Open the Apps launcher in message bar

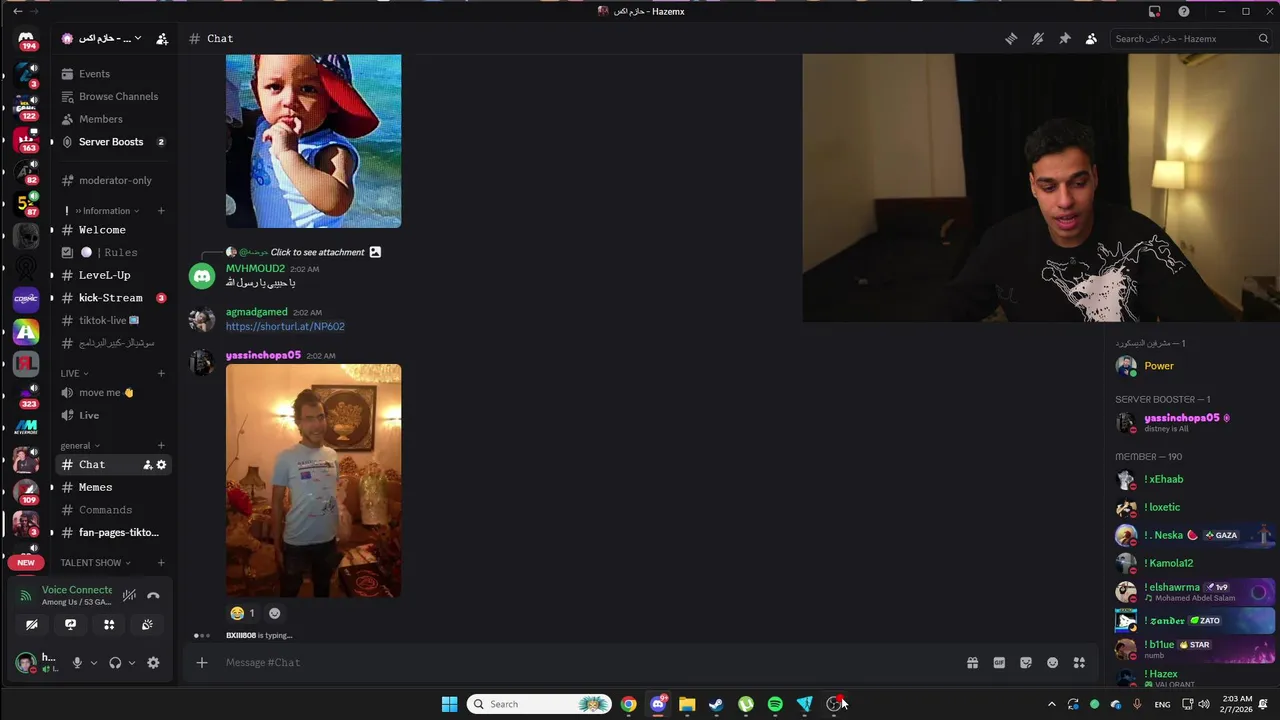1079,663
